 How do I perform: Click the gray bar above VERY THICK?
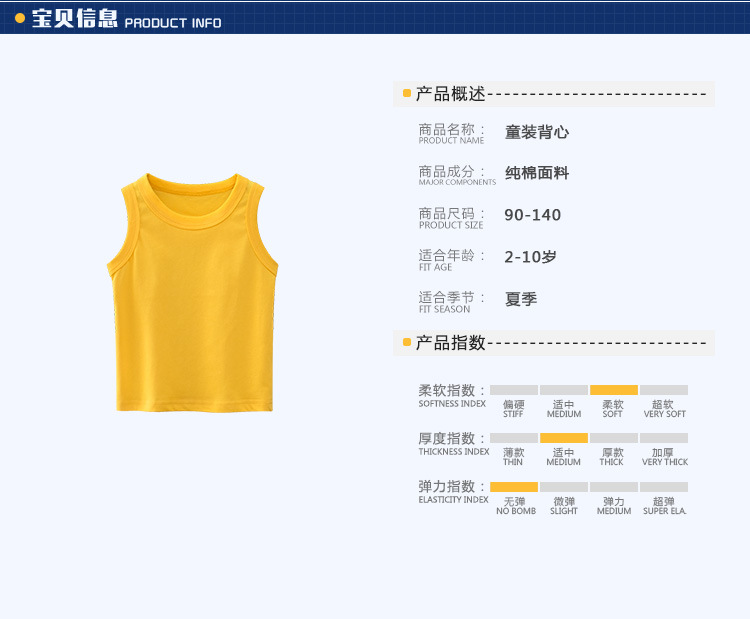tap(664, 438)
